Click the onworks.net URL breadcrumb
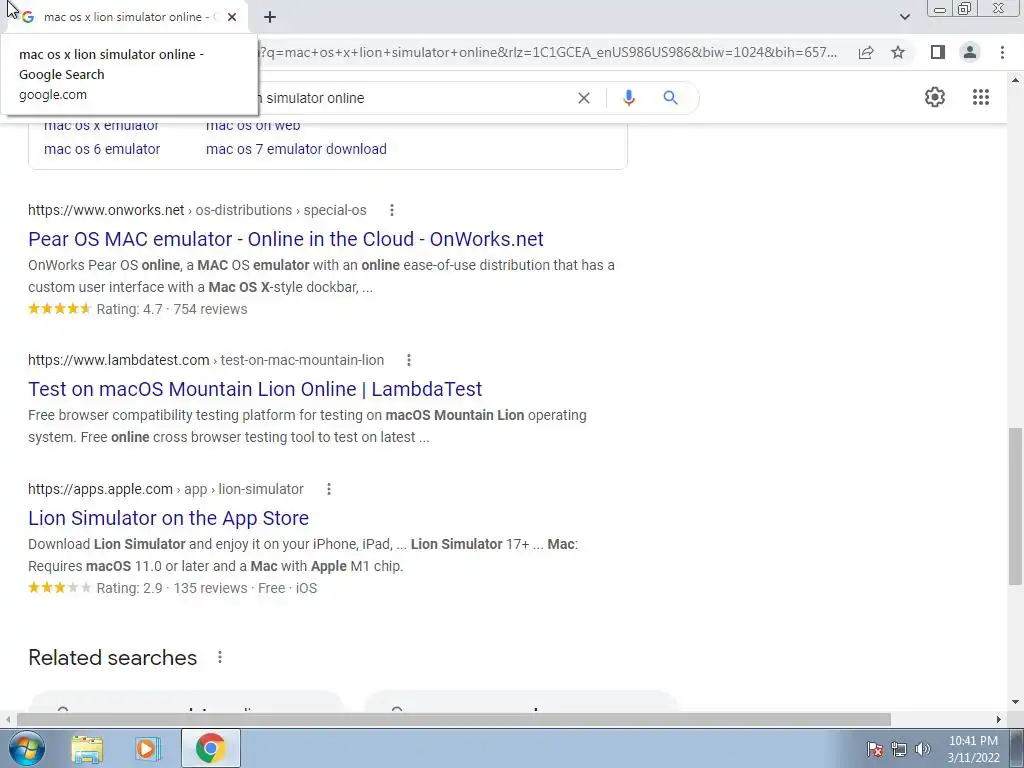1024x768 pixels. click(197, 210)
